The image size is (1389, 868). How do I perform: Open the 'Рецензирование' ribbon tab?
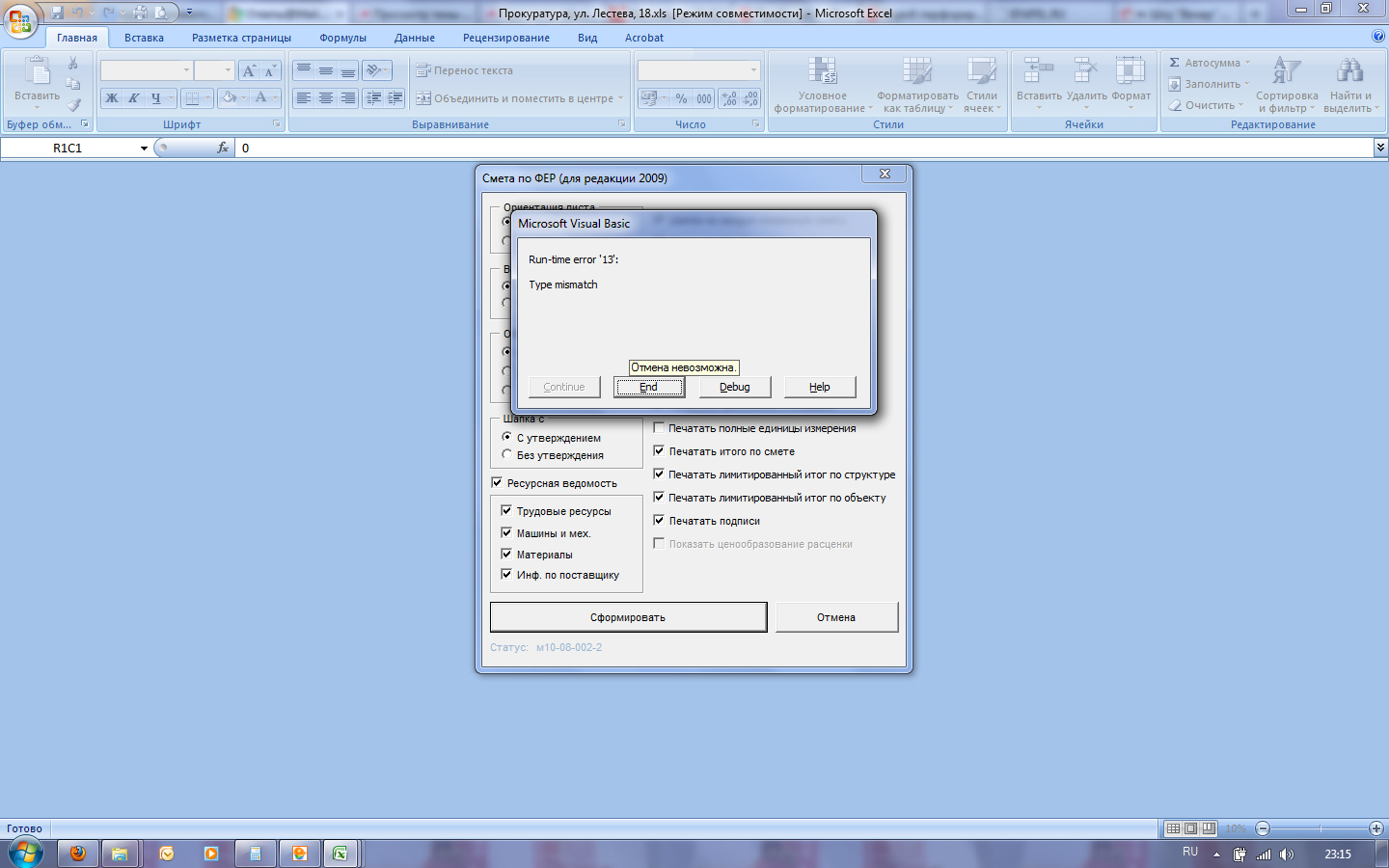(505, 38)
